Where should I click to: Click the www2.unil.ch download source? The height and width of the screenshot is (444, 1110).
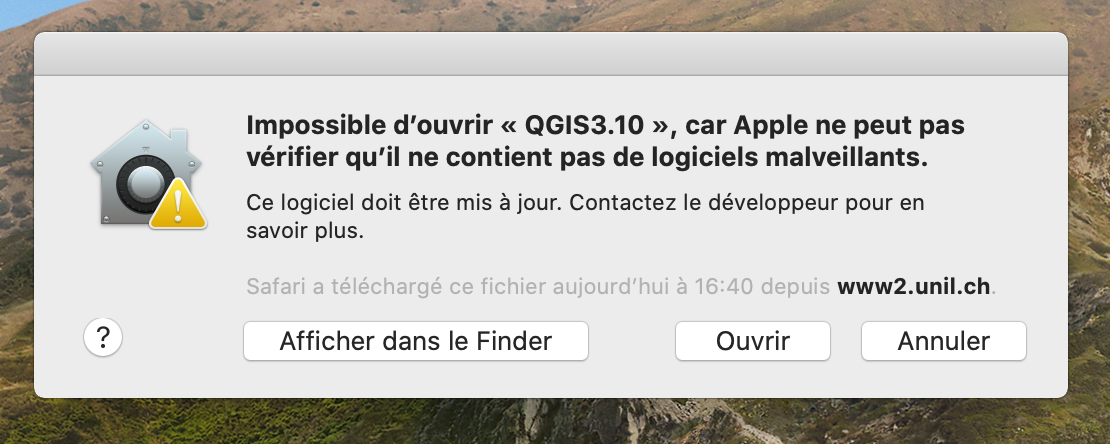[913, 287]
